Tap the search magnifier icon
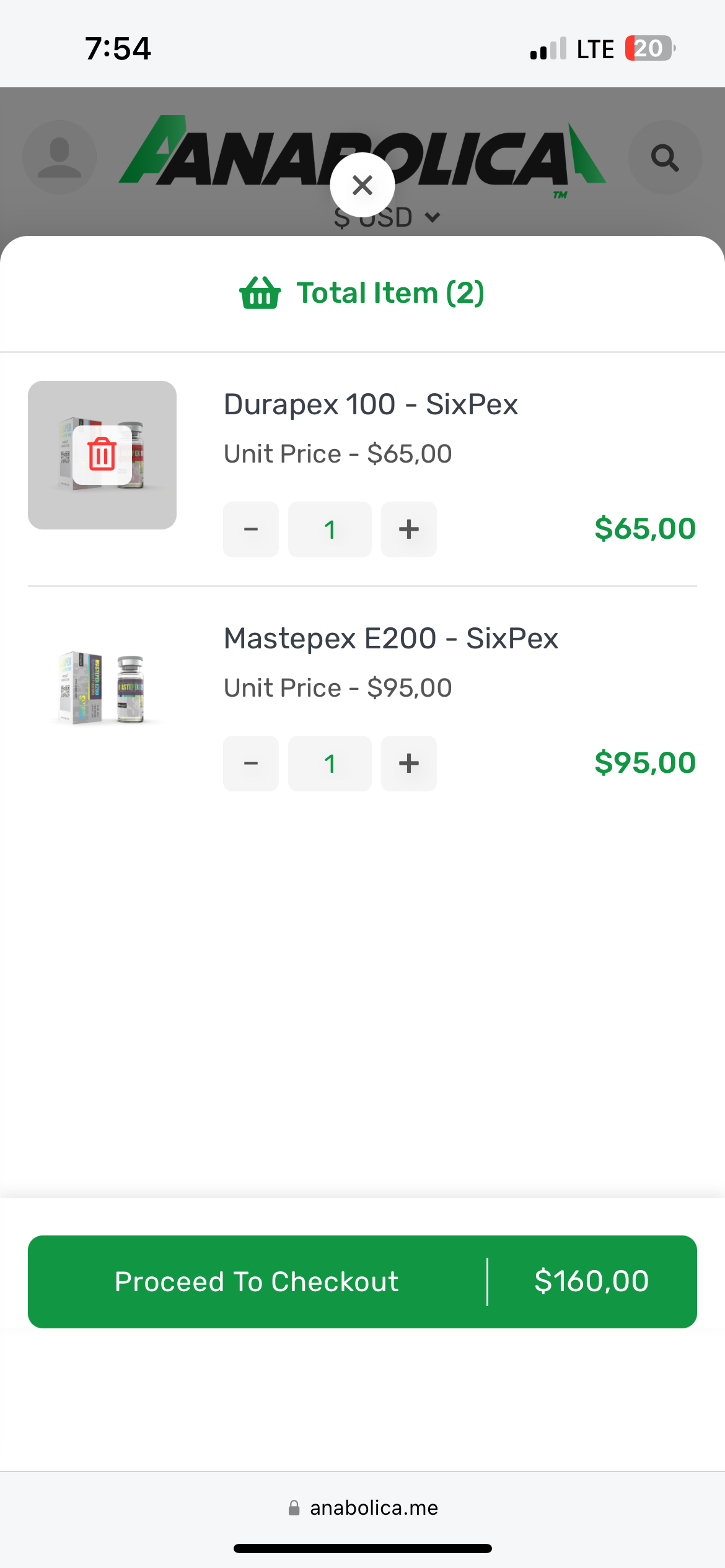Viewport: 725px width, 1568px height. click(665, 157)
